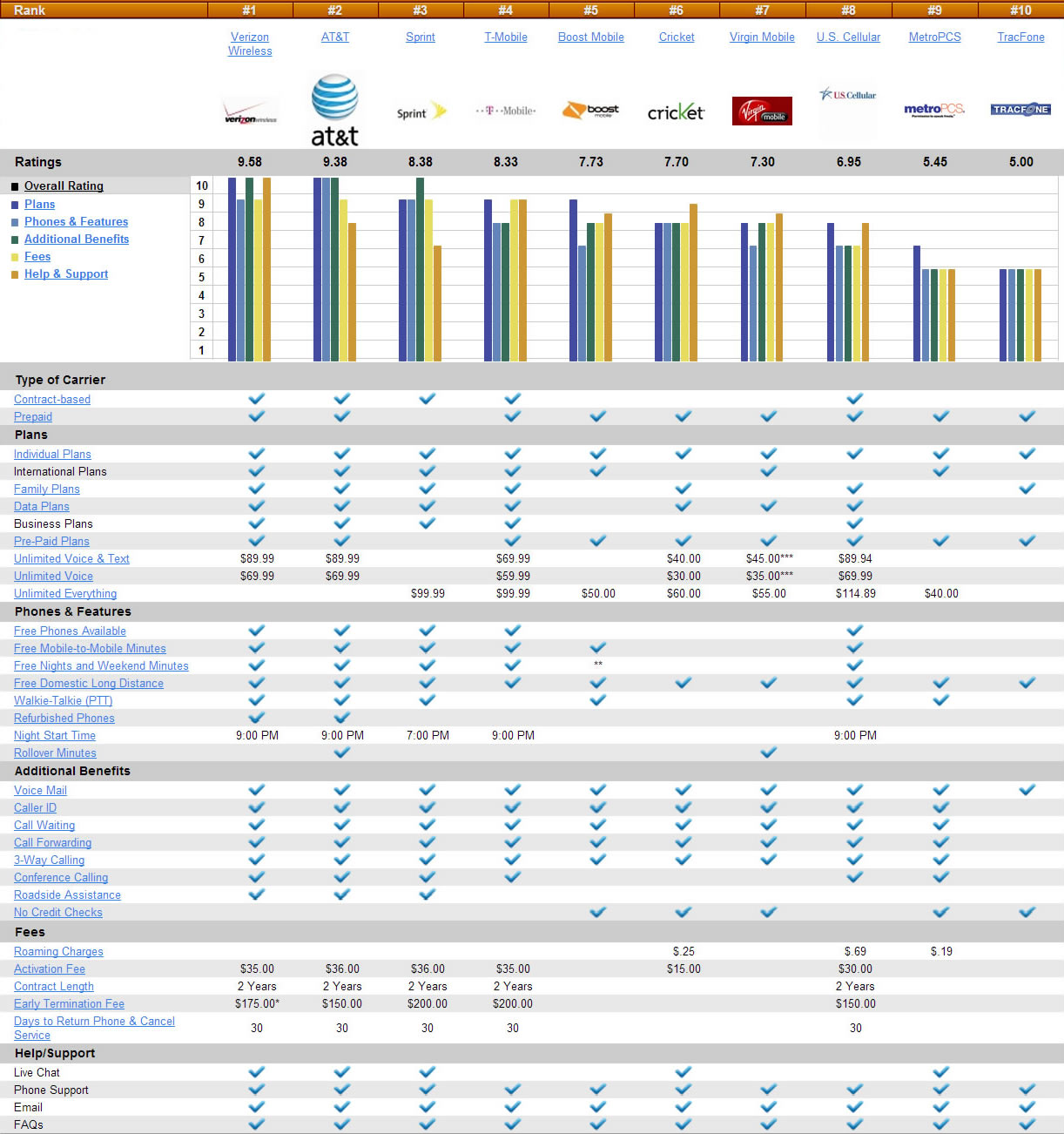Open the T-Mobile name link
The width and height of the screenshot is (1064, 1134).
coord(506,37)
